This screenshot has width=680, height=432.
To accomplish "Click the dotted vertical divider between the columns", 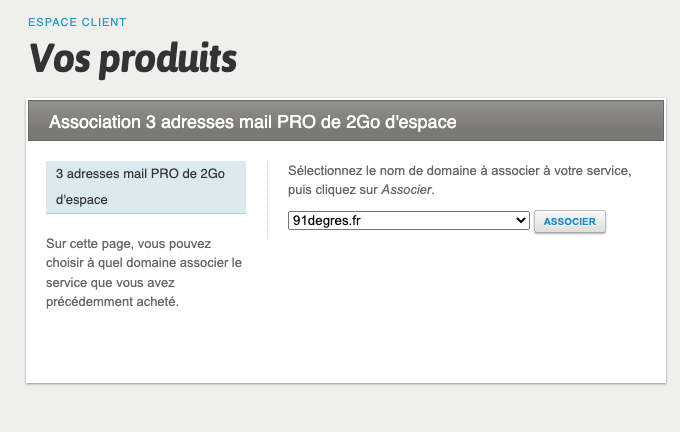I will click(x=268, y=200).
